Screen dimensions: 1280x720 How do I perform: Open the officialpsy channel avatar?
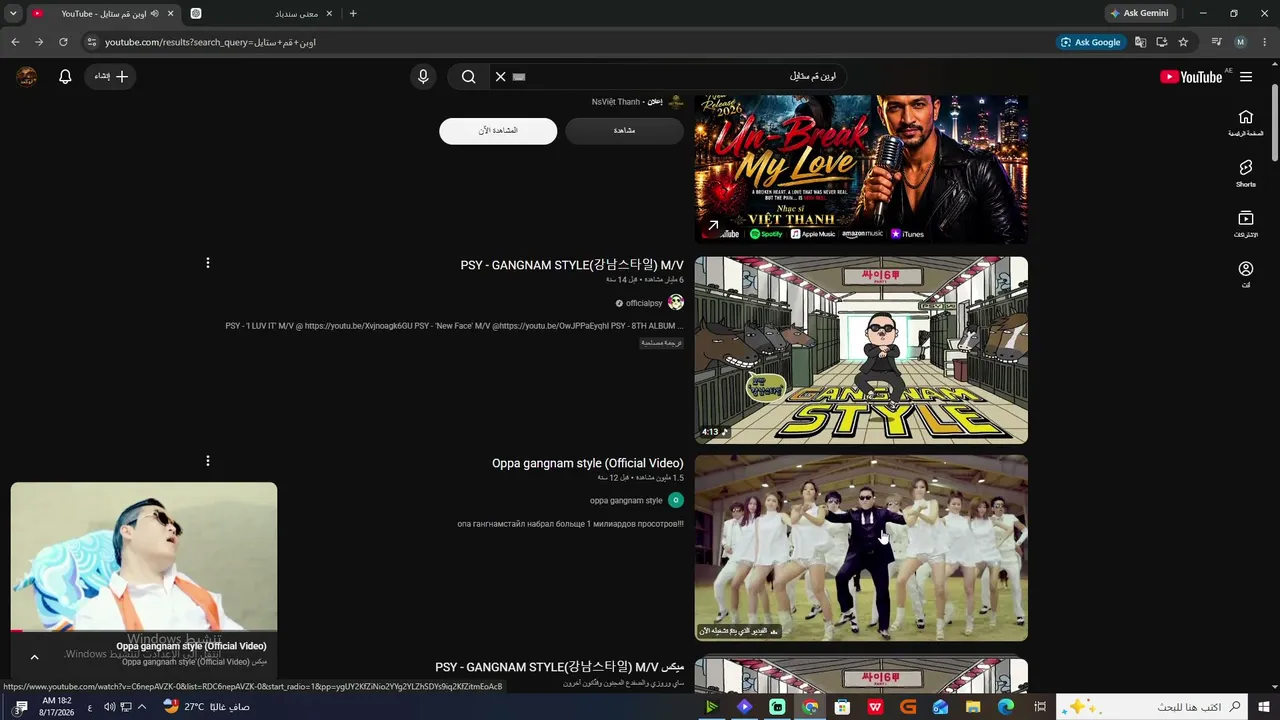pos(676,303)
